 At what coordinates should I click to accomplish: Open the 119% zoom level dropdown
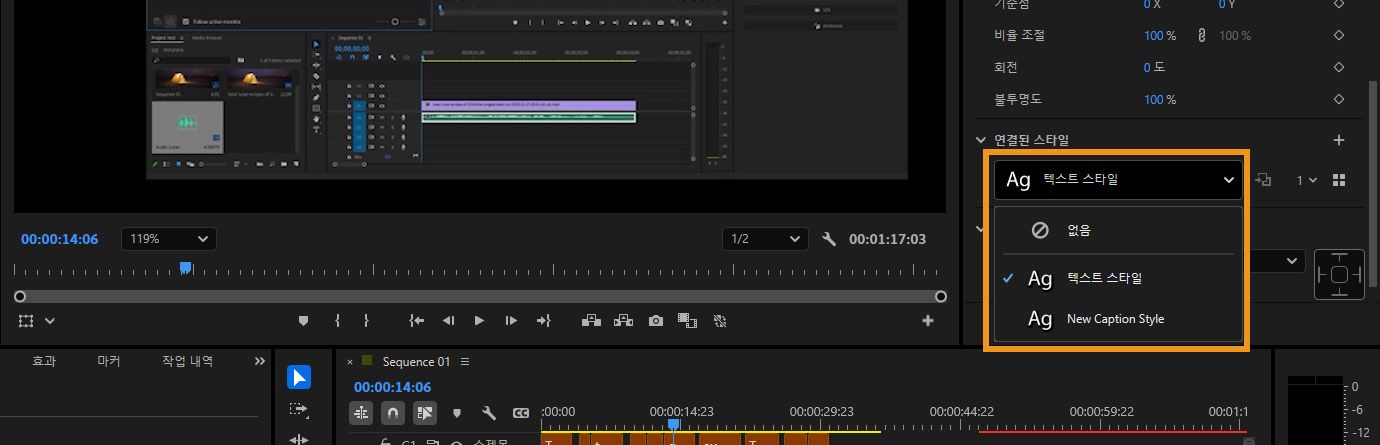click(x=169, y=239)
